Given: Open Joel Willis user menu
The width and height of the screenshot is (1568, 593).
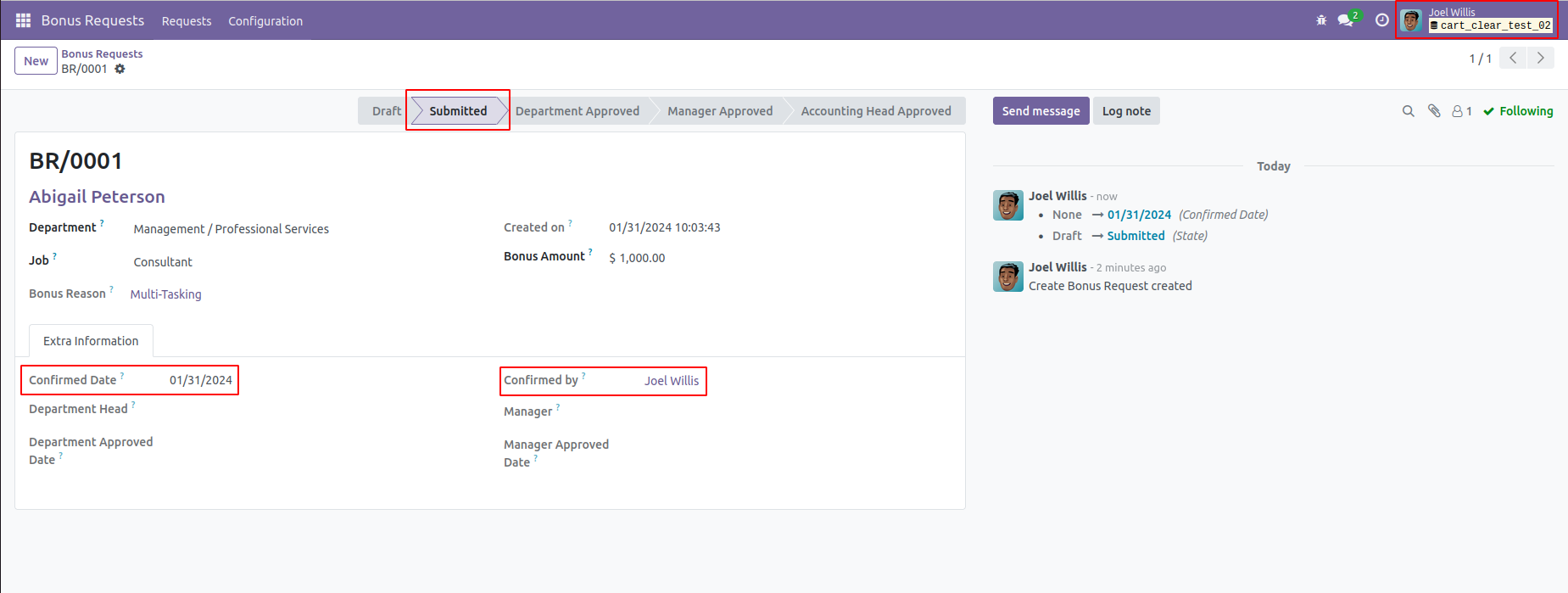Looking at the screenshot, I should pos(1476,20).
